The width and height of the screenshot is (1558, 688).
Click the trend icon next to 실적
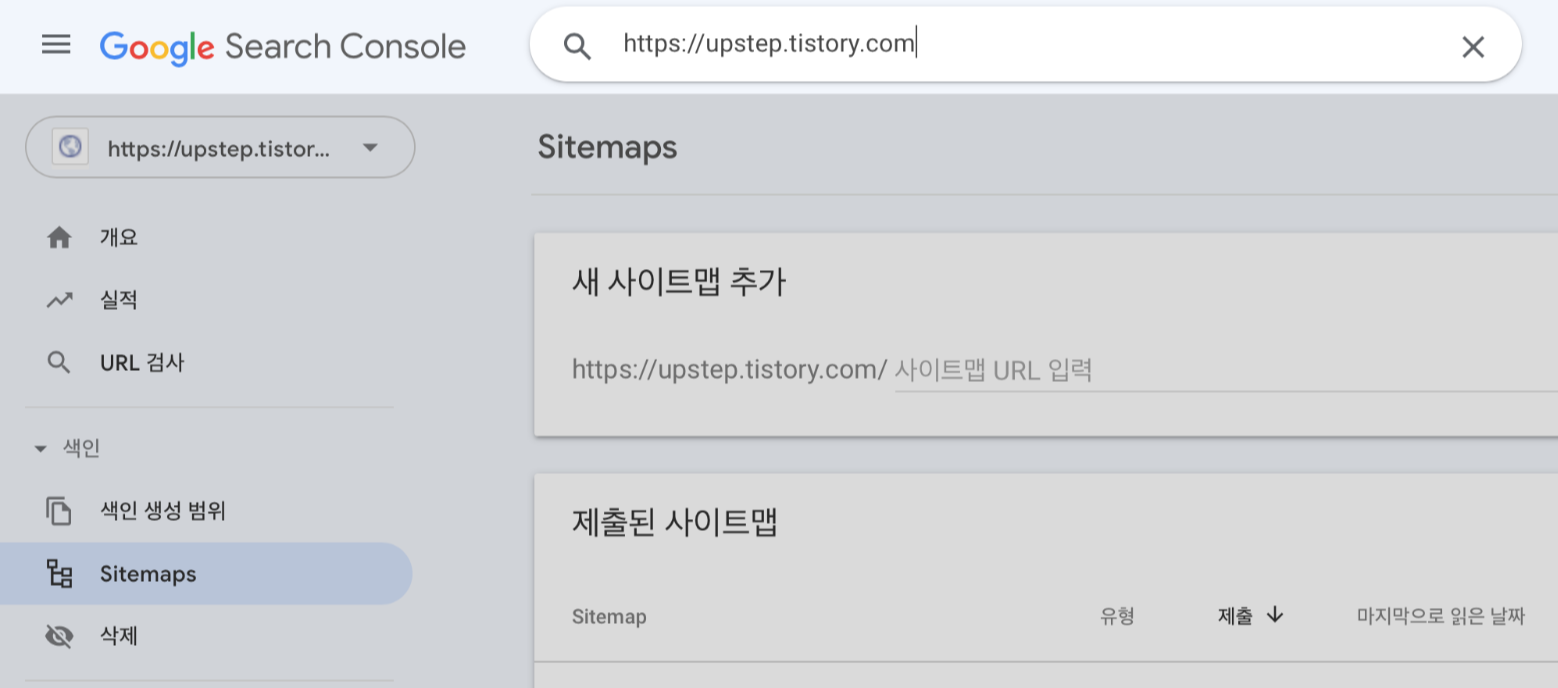point(59,300)
